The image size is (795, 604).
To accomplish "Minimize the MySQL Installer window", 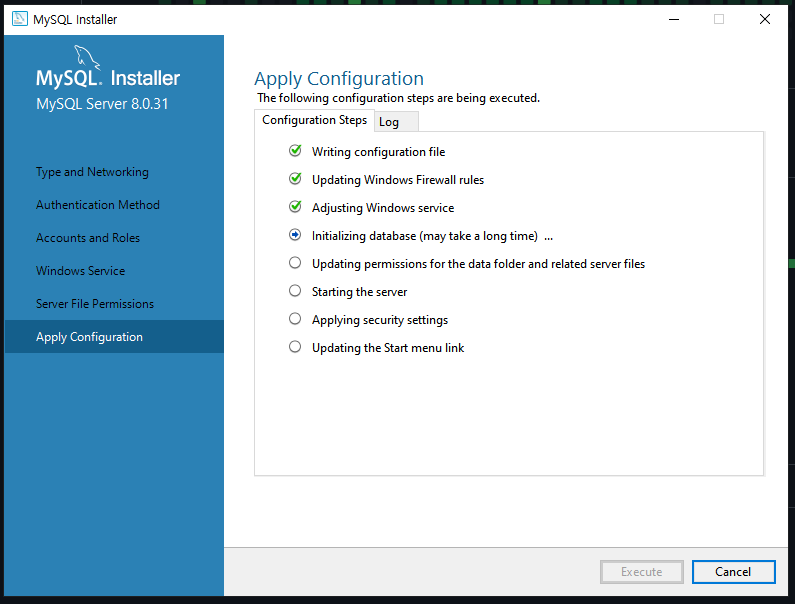I will click(x=674, y=19).
